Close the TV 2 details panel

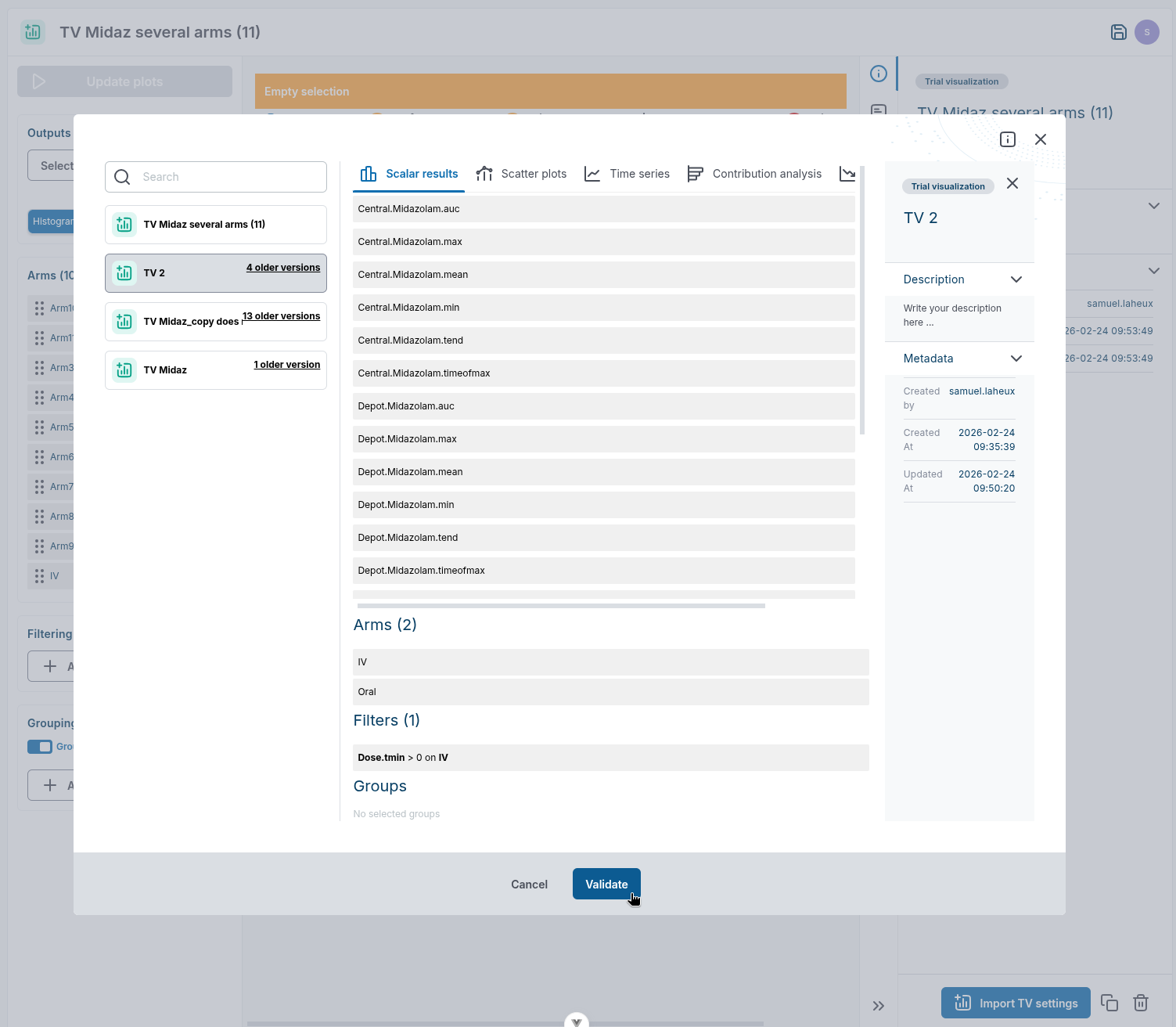click(1012, 183)
